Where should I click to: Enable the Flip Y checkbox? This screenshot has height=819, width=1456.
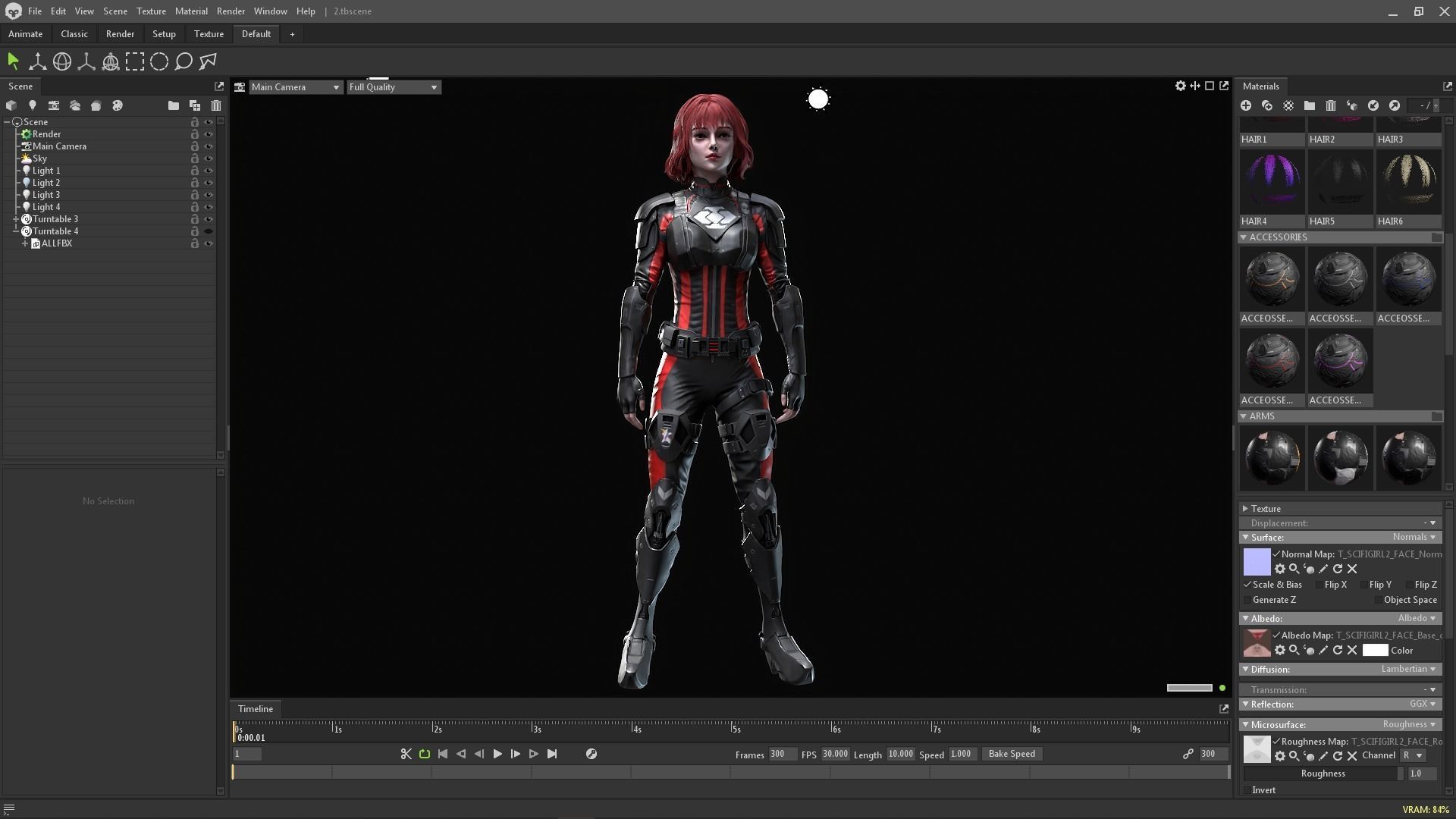point(1363,585)
